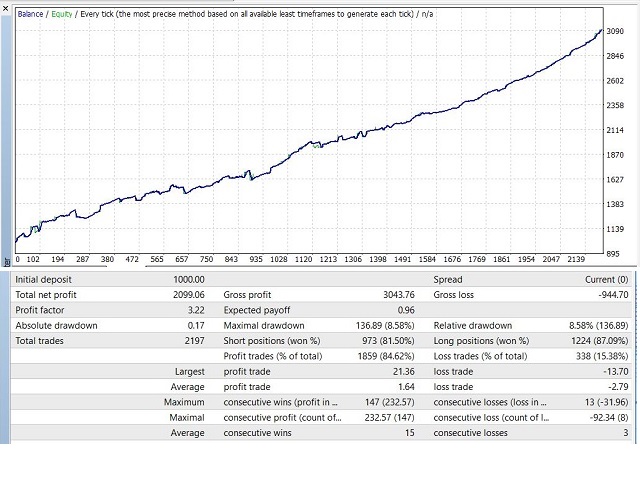Click the 3090 label on chart axis
This screenshot has height=480, width=640.
point(615,31)
